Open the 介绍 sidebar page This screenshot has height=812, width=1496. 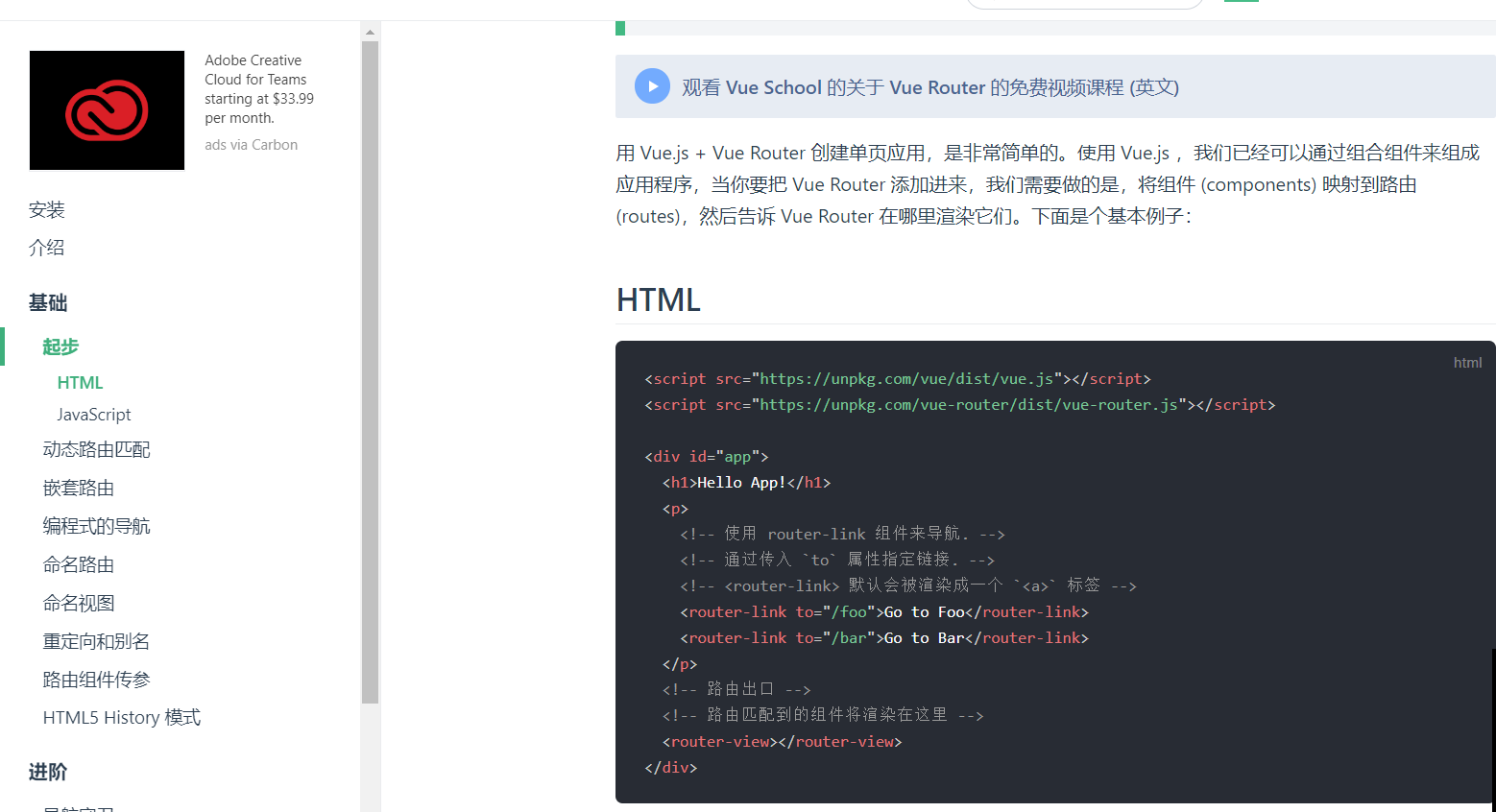tap(47, 248)
